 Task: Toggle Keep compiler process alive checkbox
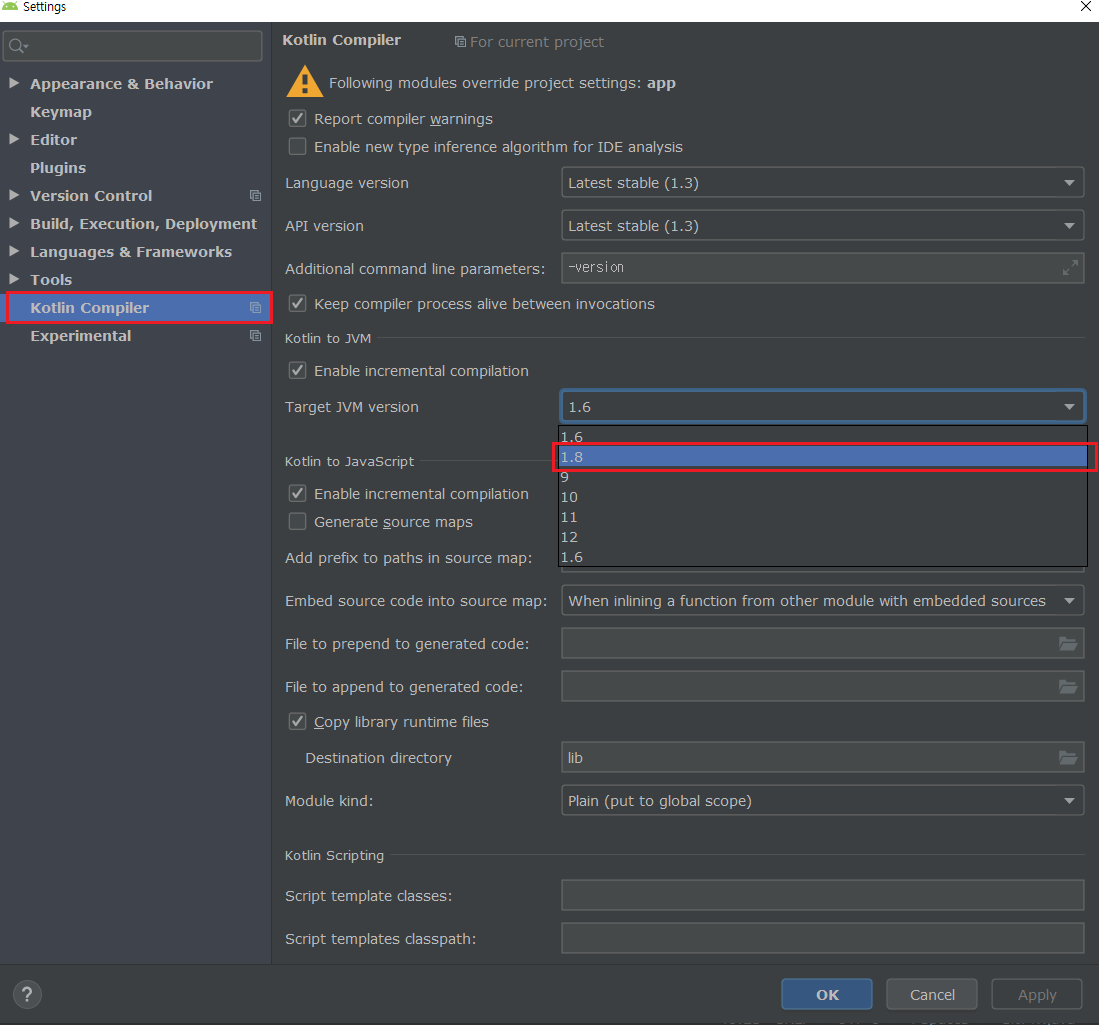point(297,304)
